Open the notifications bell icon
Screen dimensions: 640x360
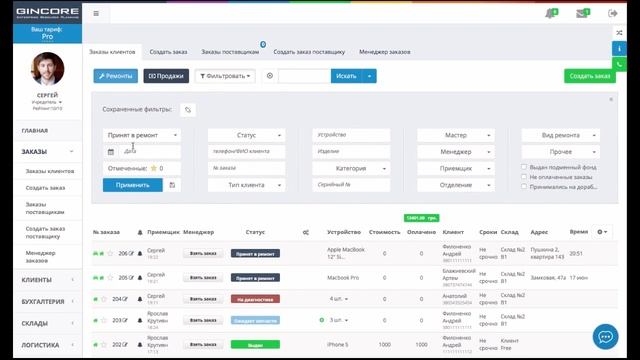(551, 13)
